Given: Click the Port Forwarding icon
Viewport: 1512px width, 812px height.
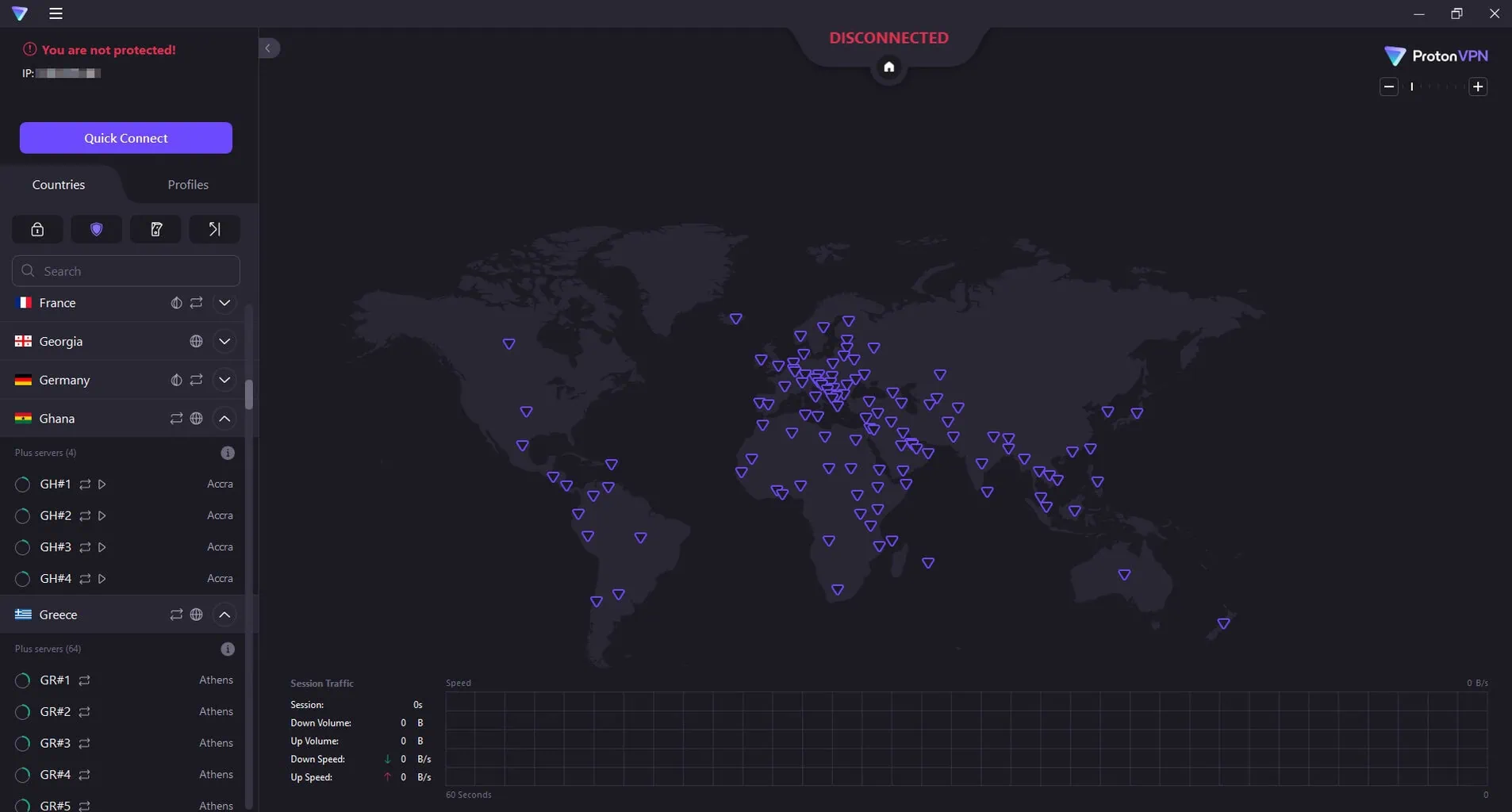Looking at the screenshot, I should (214, 229).
